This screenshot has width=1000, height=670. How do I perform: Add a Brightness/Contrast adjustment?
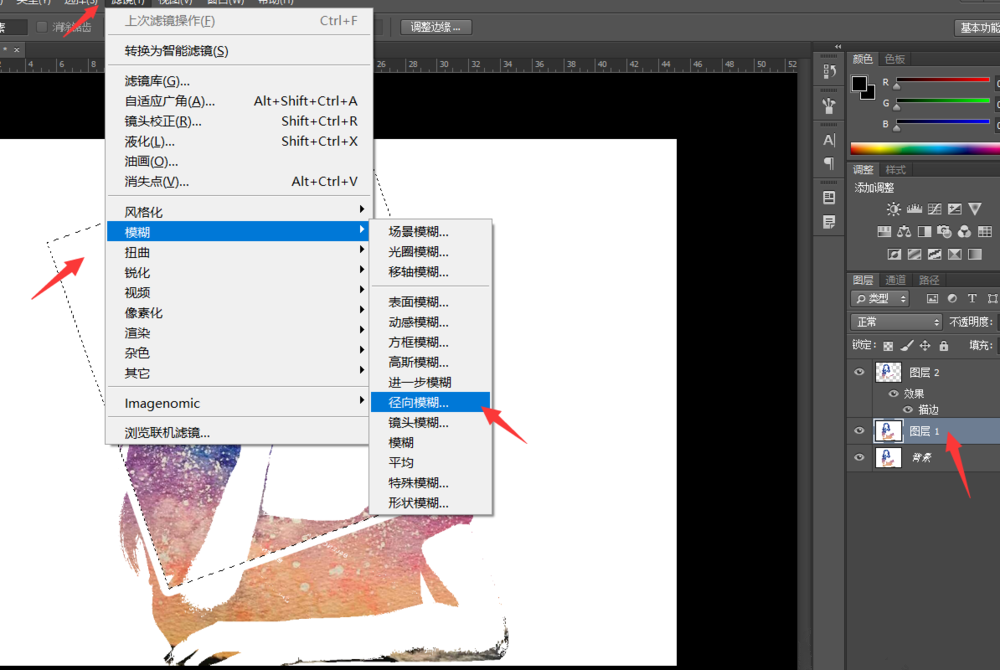tap(894, 209)
